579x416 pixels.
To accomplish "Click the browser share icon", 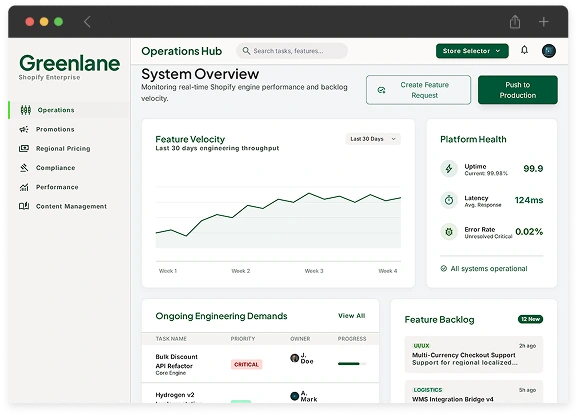I will pos(515,21).
